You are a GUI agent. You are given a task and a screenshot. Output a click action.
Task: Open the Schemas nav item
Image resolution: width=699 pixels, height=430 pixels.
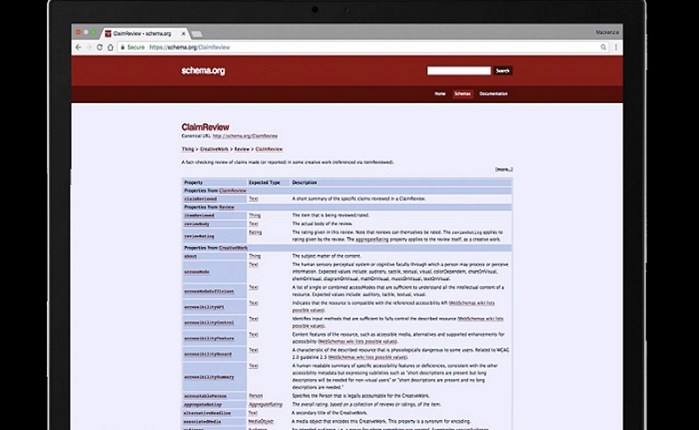[462, 94]
